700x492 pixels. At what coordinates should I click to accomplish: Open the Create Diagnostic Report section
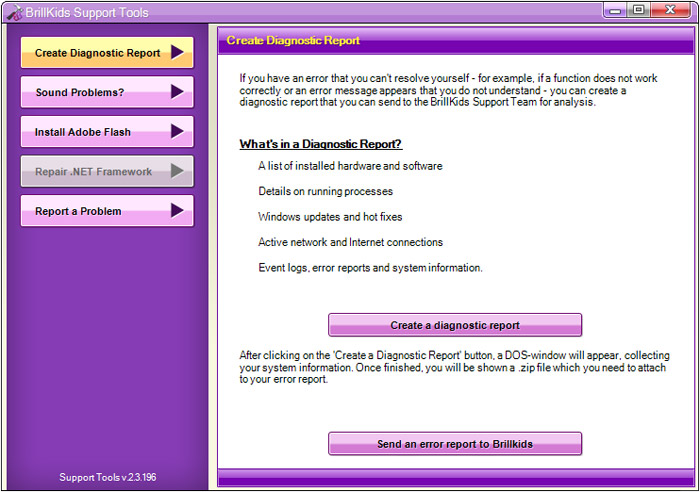click(x=107, y=53)
